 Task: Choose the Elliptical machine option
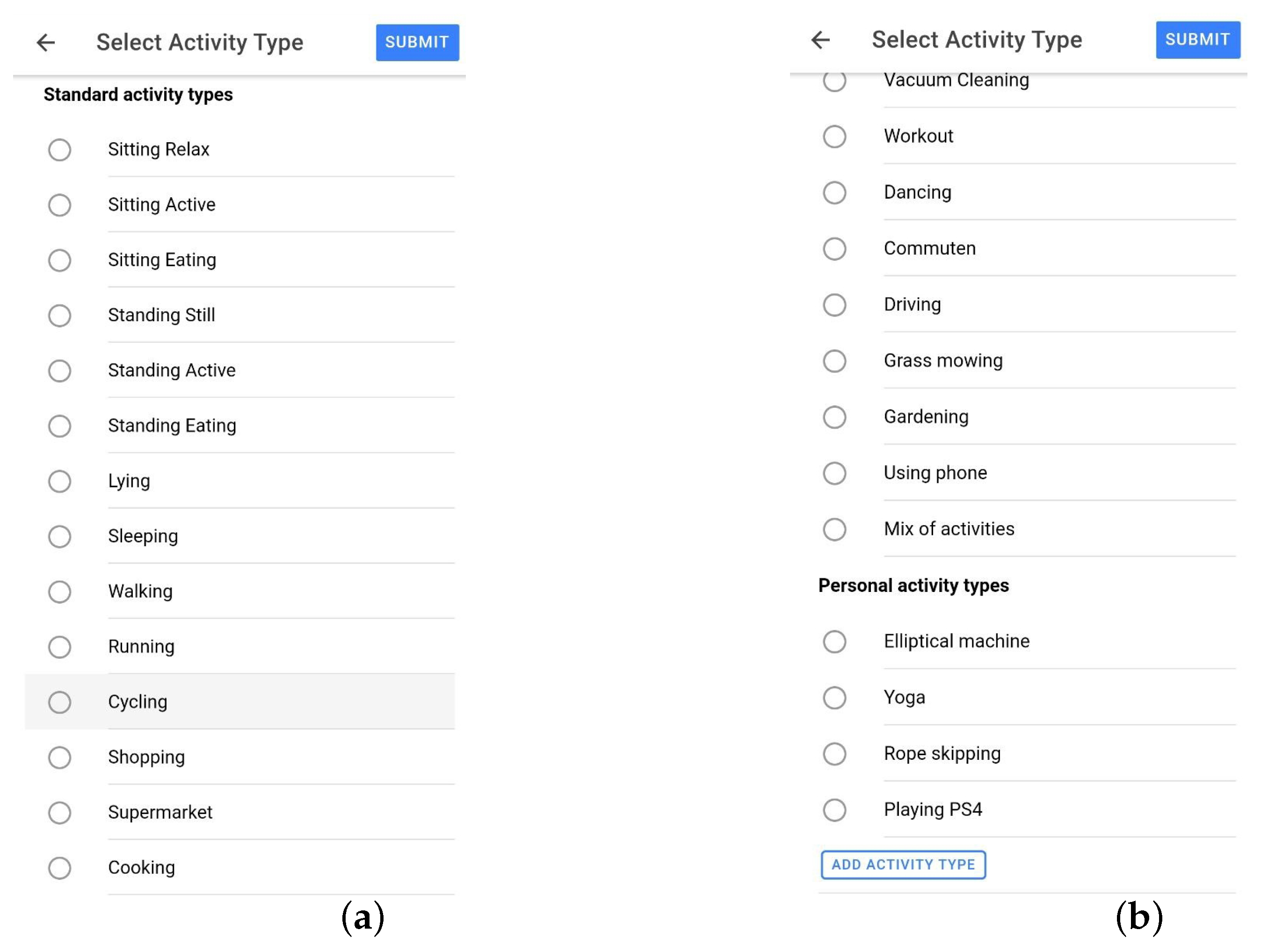(x=834, y=642)
